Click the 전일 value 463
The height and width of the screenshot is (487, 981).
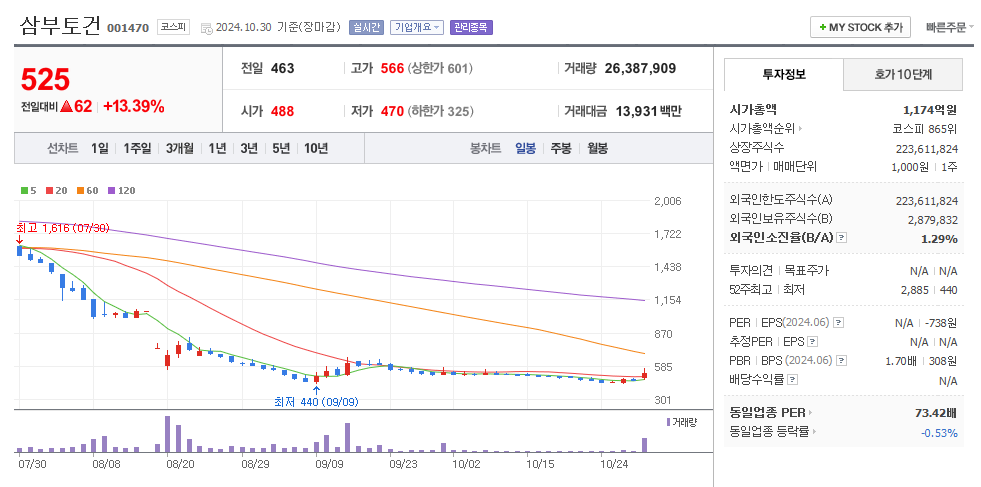pyautogui.click(x=282, y=69)
